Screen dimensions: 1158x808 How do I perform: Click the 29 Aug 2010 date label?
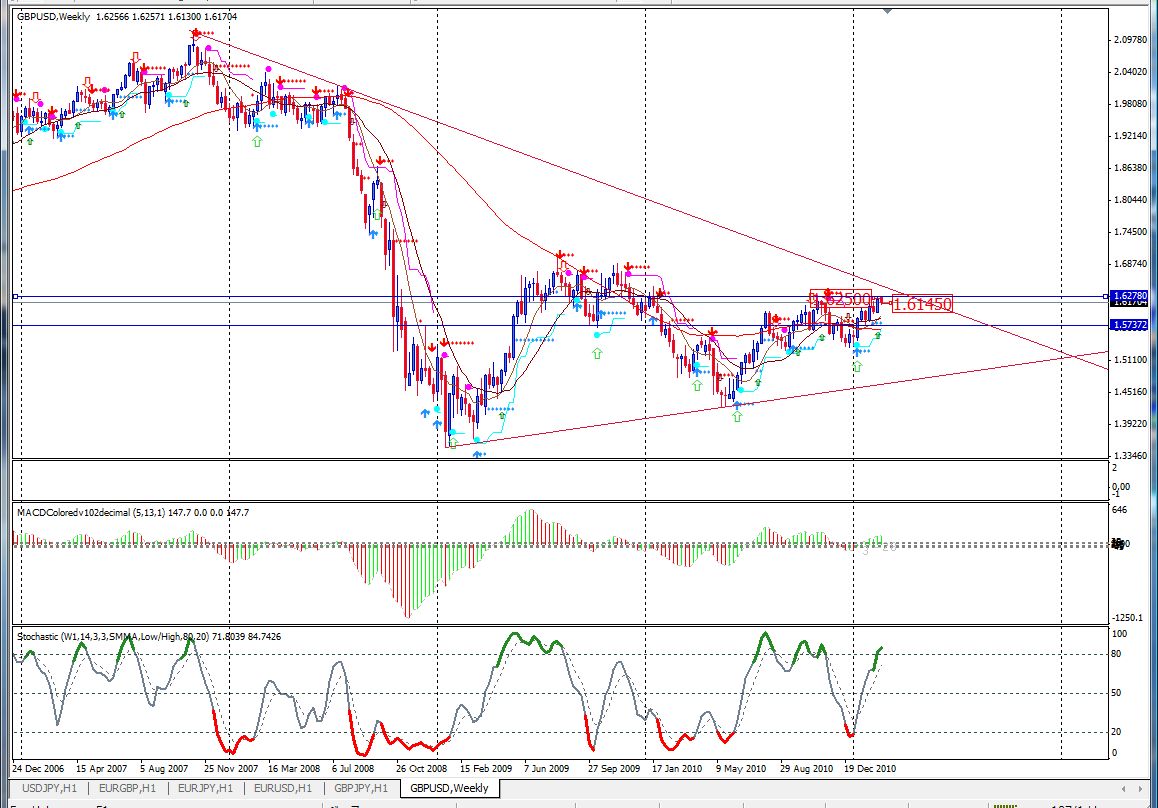(x=806, y=768)
